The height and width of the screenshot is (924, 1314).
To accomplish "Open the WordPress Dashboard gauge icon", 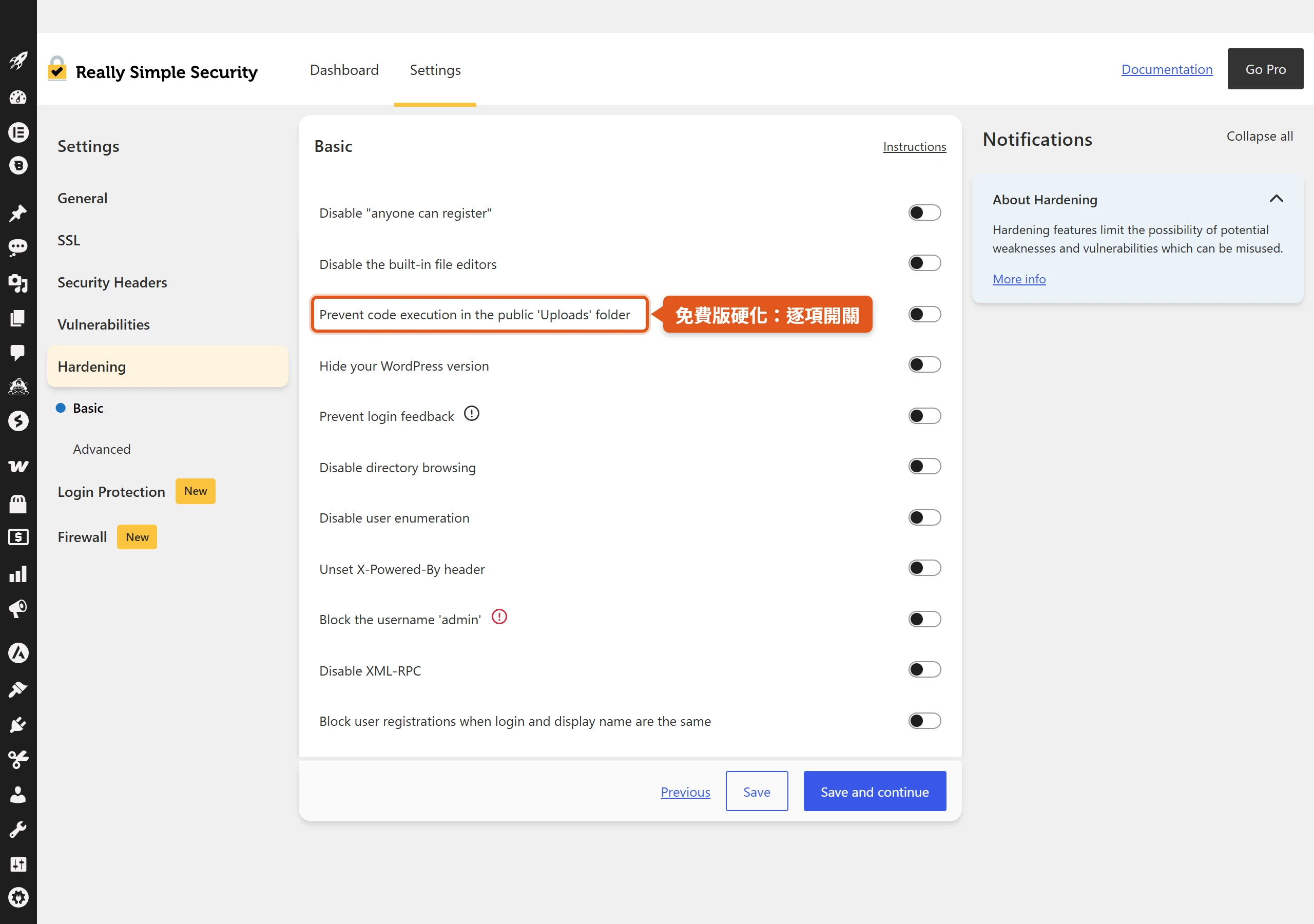I will tap(18, 98).
